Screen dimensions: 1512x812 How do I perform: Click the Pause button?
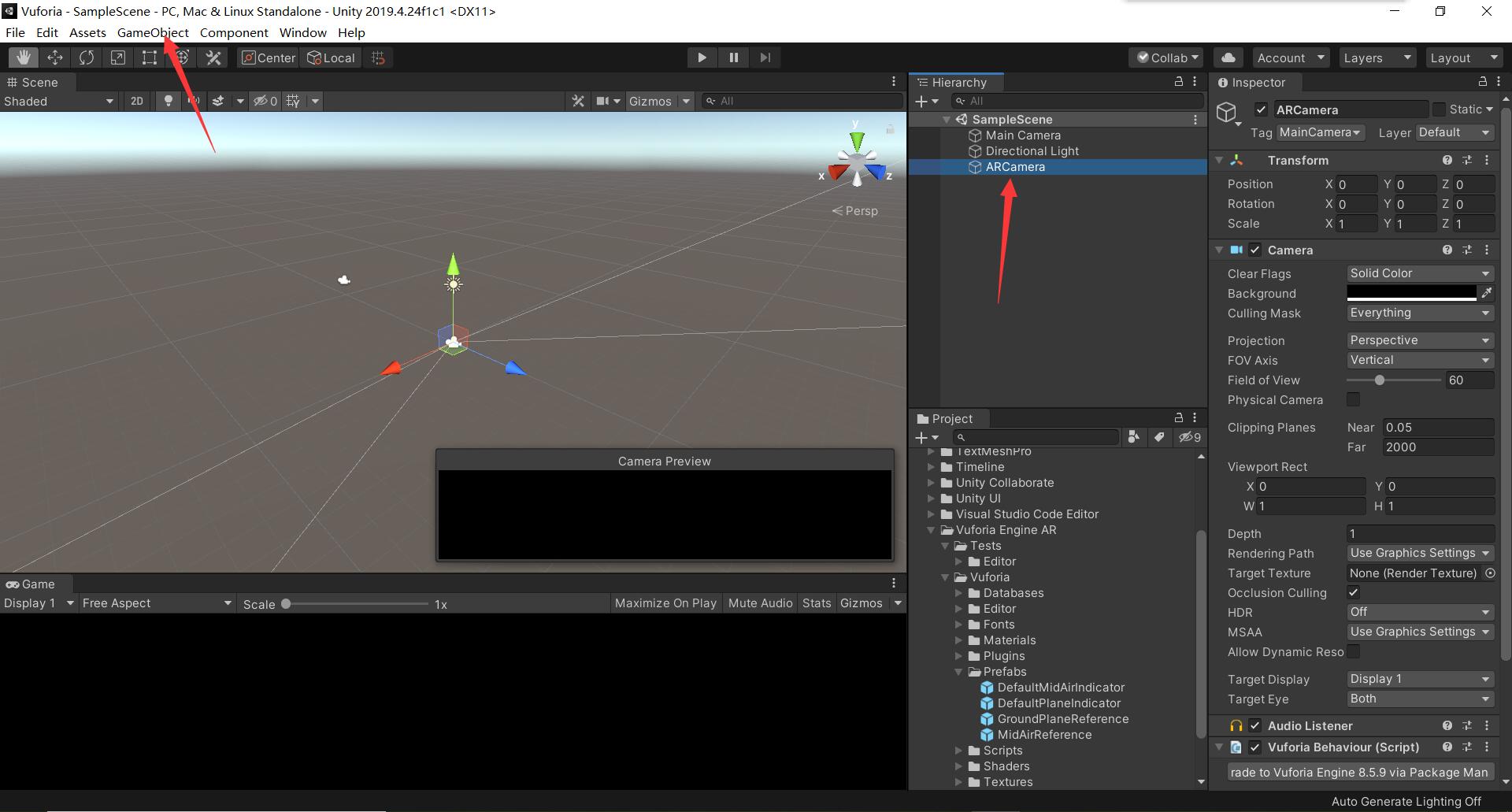pyautogui.click(x=734, y=57)
